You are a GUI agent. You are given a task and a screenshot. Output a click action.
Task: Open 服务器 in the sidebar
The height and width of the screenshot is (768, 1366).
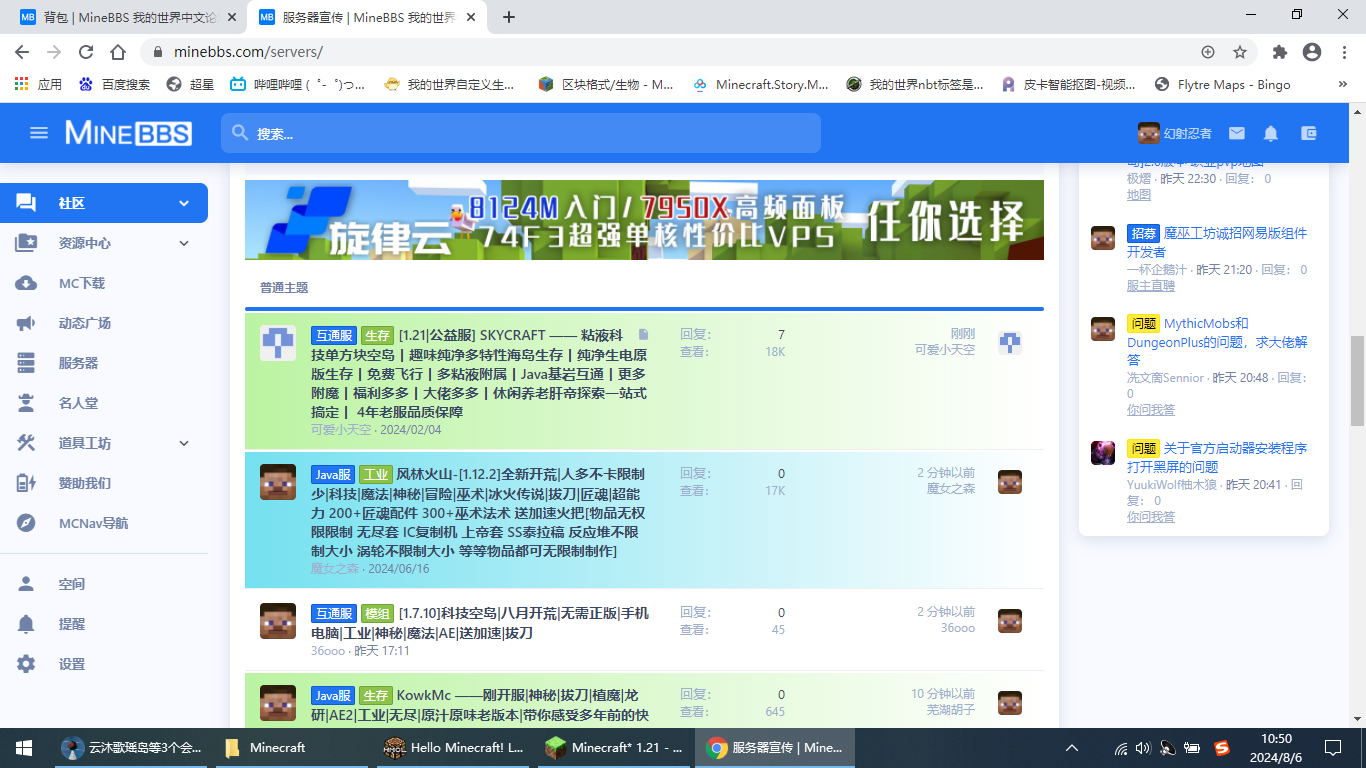pos(78,363)
